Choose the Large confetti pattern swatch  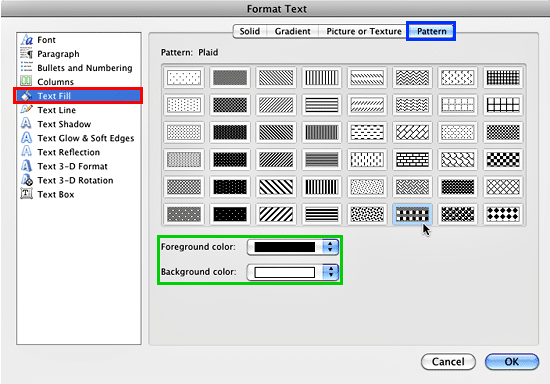coord(367,214)
